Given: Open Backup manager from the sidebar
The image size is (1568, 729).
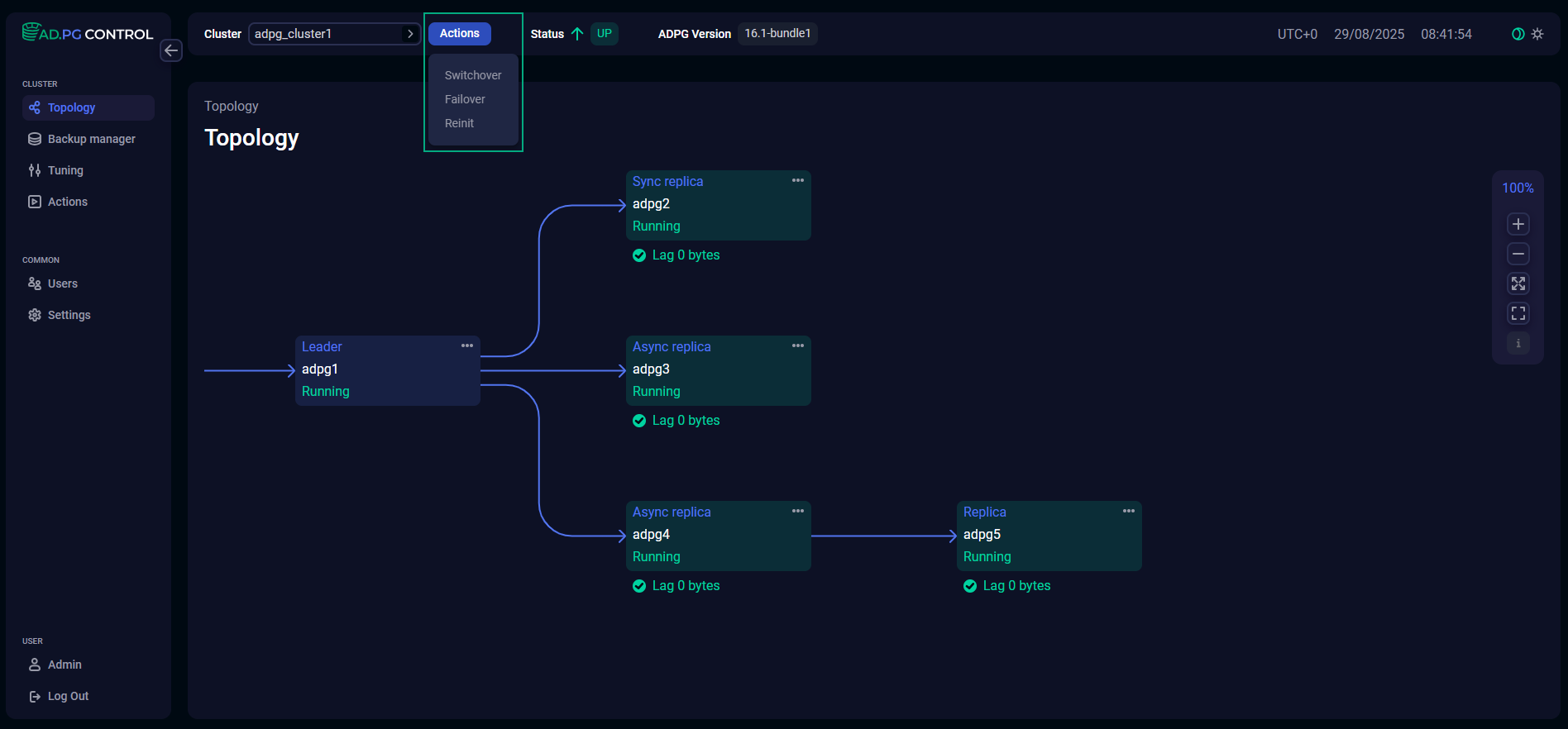Looking at the screenshot, I should [91, 139].
